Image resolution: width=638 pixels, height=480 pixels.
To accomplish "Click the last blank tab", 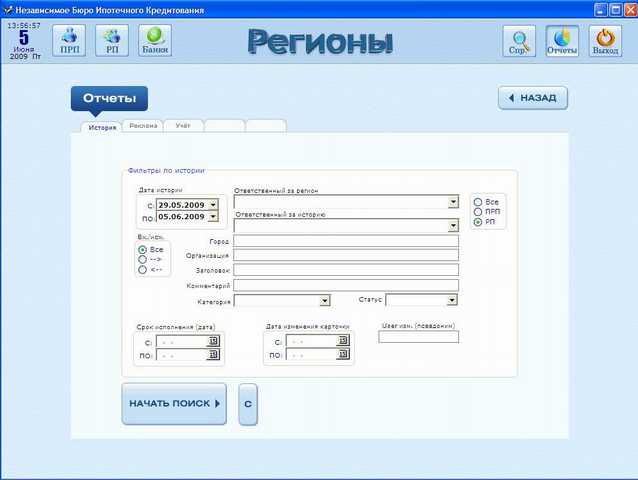I will pyautogui.click(x=266, y=126).
